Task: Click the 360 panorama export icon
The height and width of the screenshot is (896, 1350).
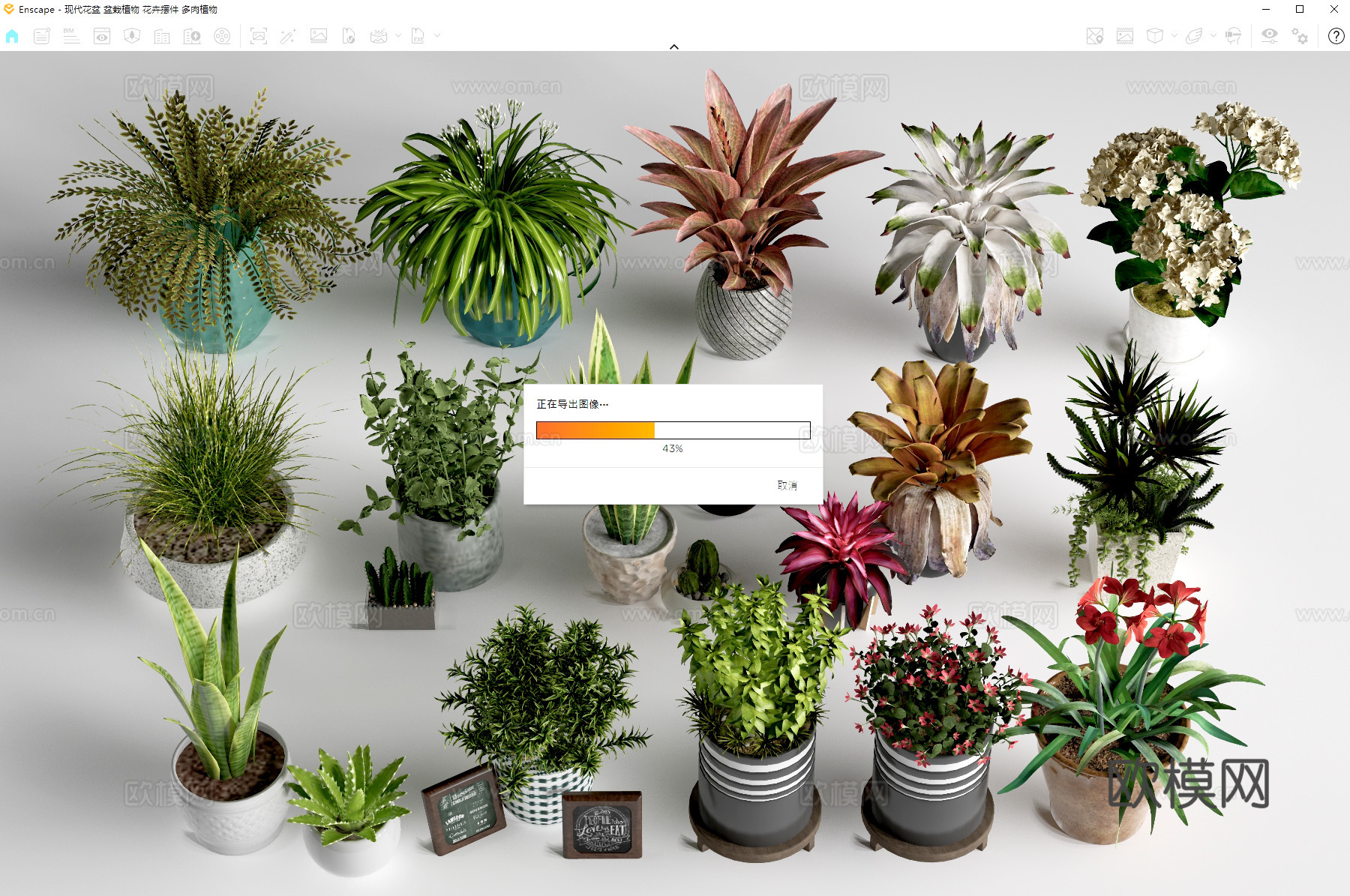Action: pyautogui.click(x=379, y=36)
